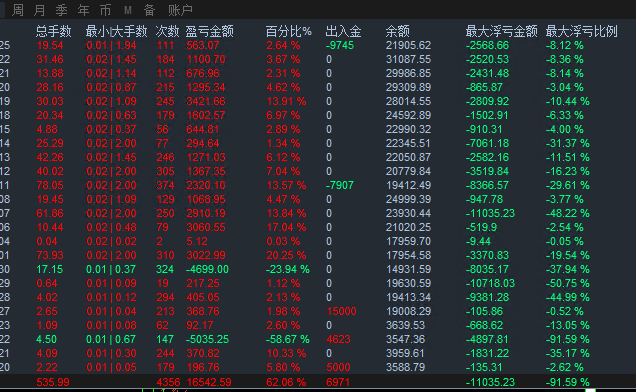Click the max floating loss -9.44
The image size is (636, 392).
click(478, 241)
